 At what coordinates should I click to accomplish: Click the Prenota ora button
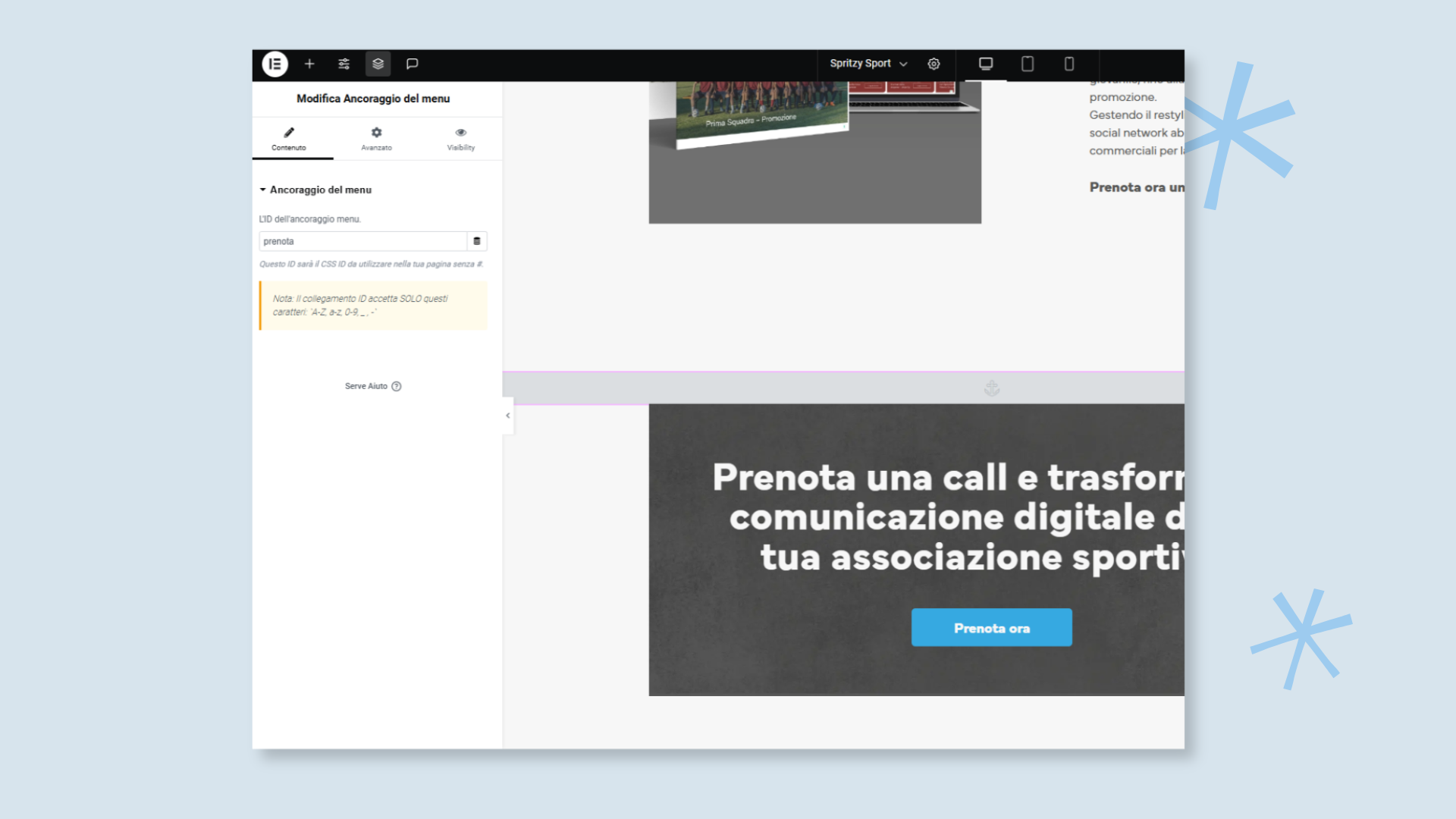click(x=991, y=628)
